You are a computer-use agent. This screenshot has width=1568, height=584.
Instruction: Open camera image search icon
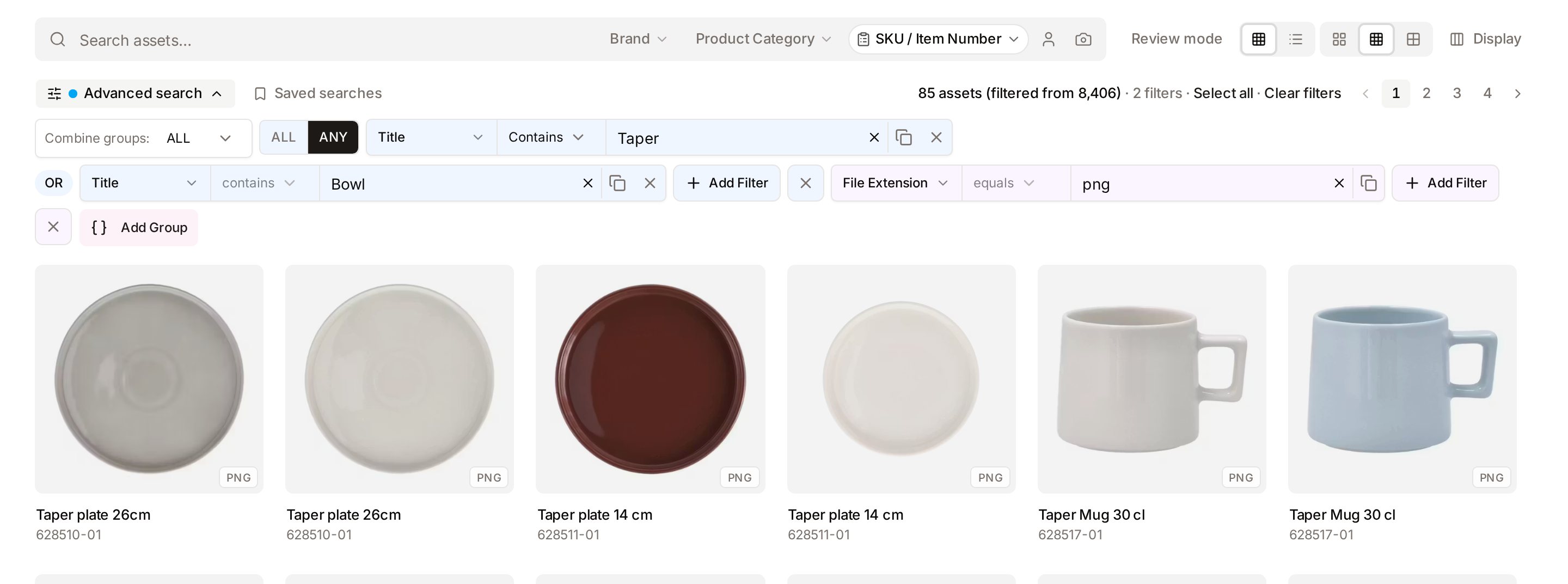[x=1083, y=40]
